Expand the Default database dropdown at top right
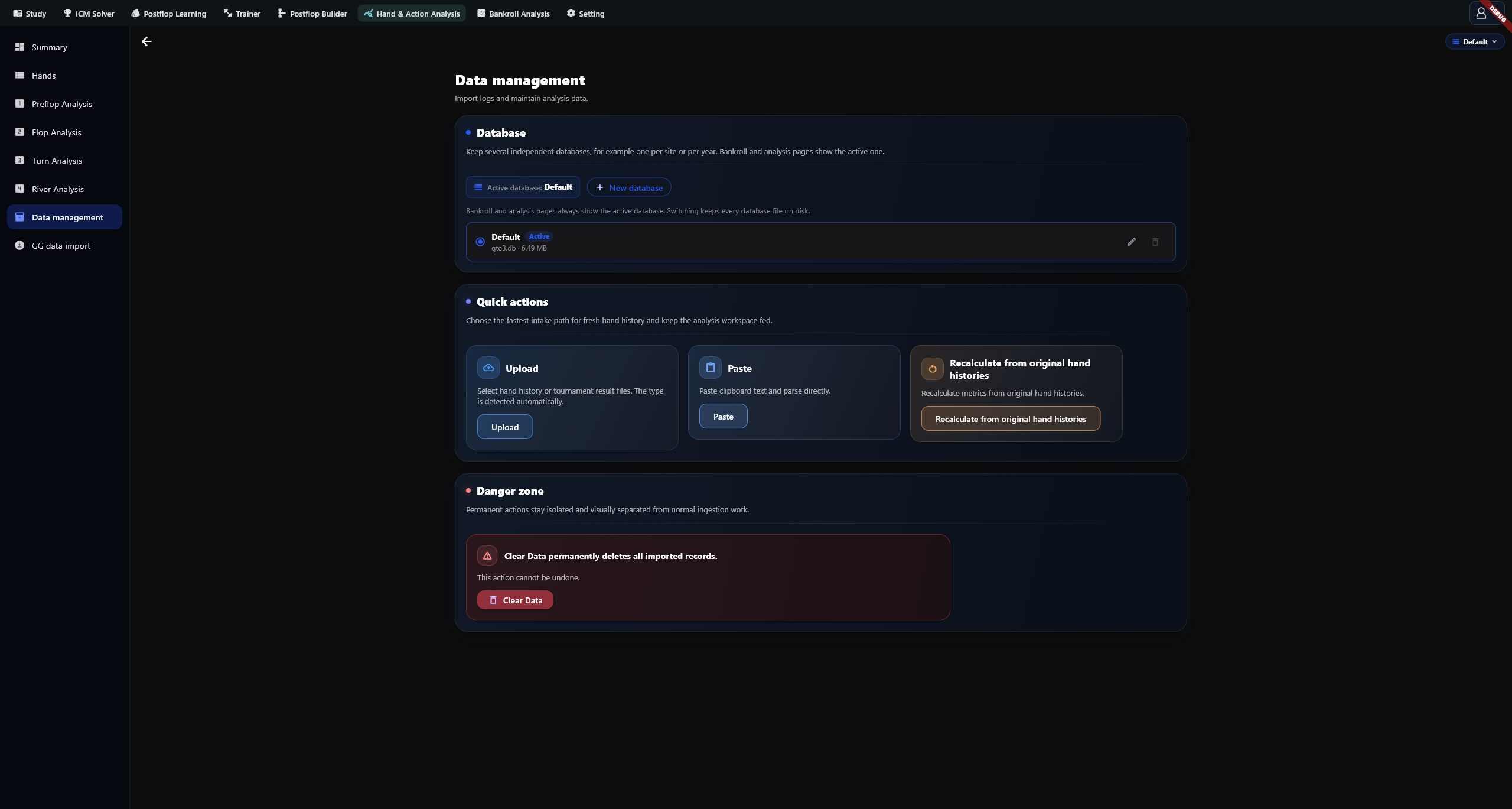The width and height of the screenshot is (1512, 809). tap(1475, 41)
